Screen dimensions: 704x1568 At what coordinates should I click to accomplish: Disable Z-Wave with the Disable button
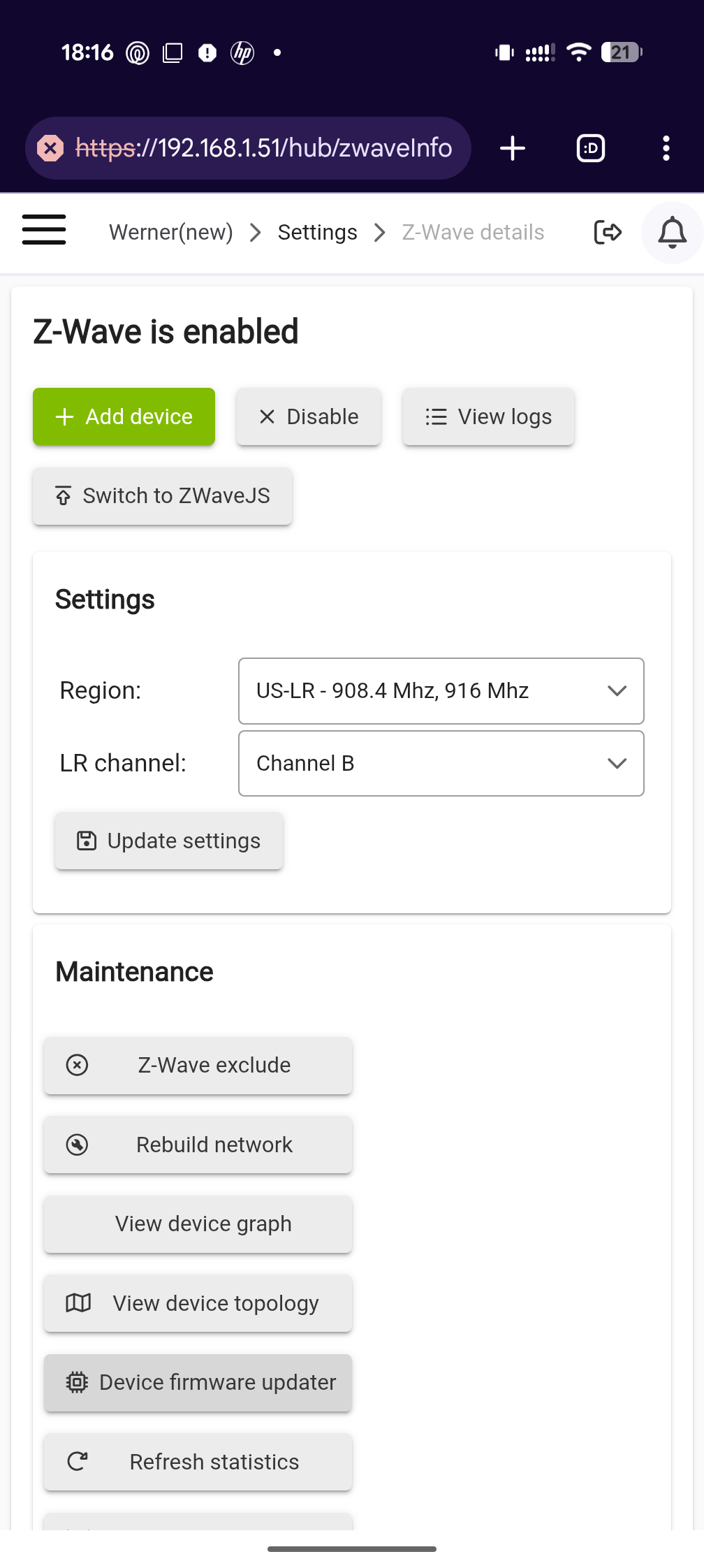[x=309, y=416]
